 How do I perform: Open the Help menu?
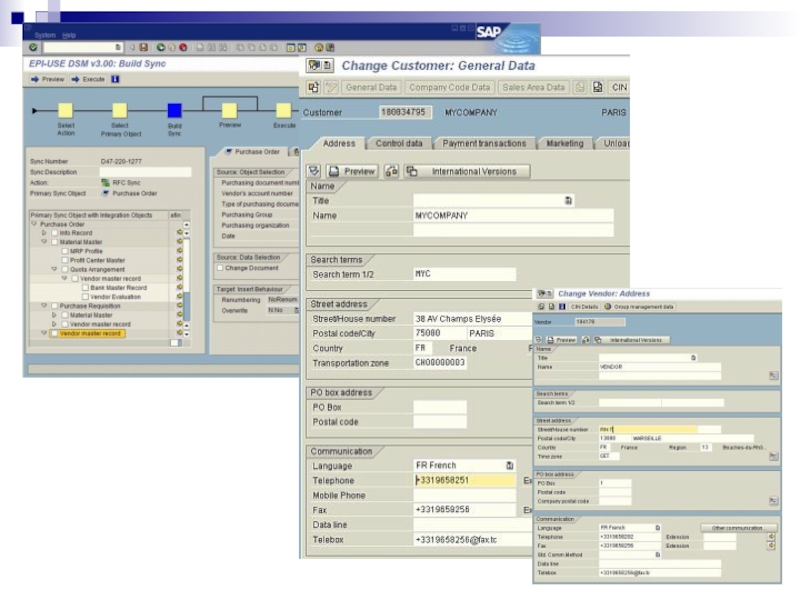[x=69, y=35]
